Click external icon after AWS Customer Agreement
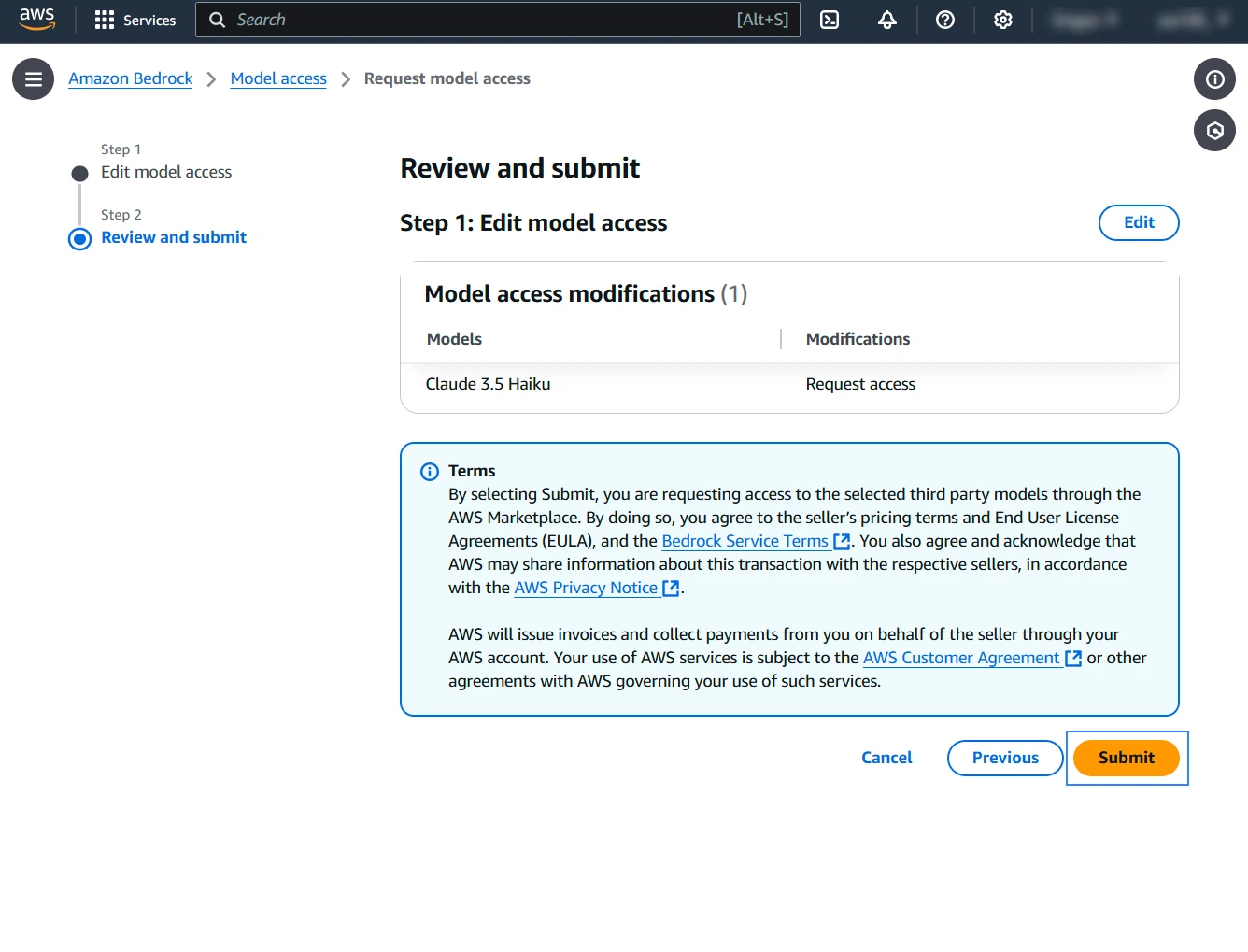Image resolution: width=1248 pixels, height=952 pixels. [1073, 658]
